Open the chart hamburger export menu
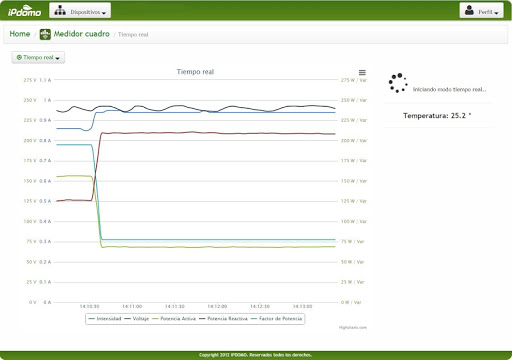 click(x=362, y=72)
